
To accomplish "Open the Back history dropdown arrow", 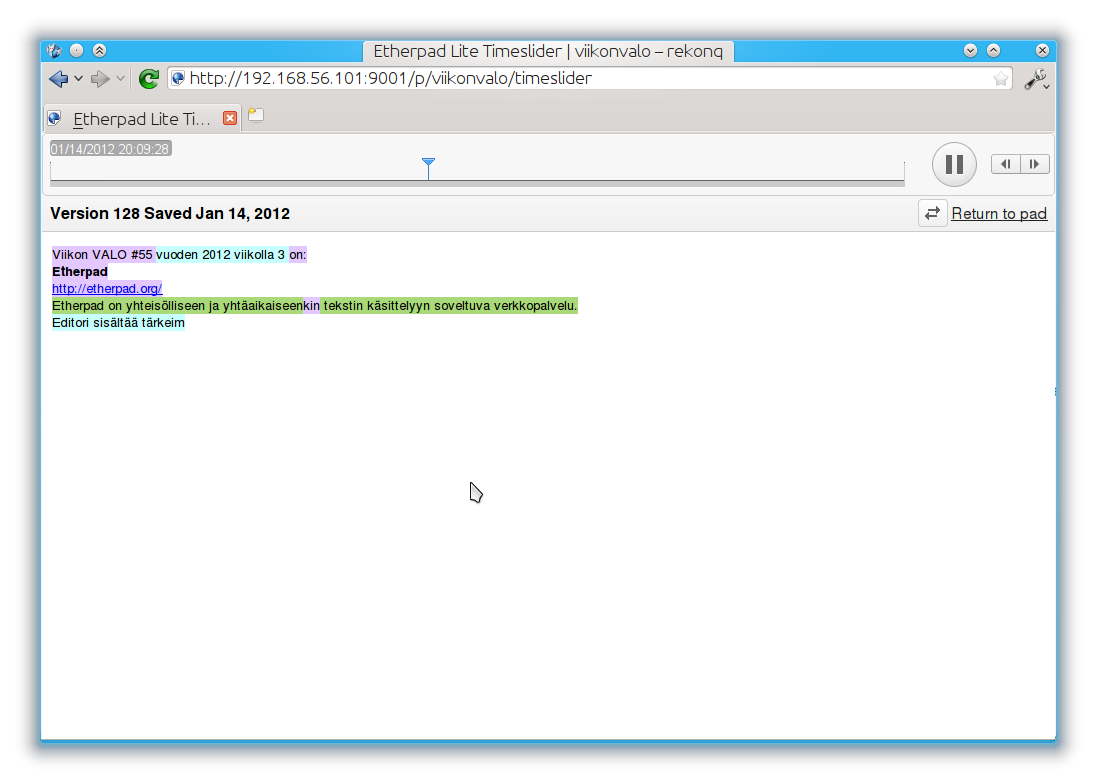I will (x=78, y=79).
